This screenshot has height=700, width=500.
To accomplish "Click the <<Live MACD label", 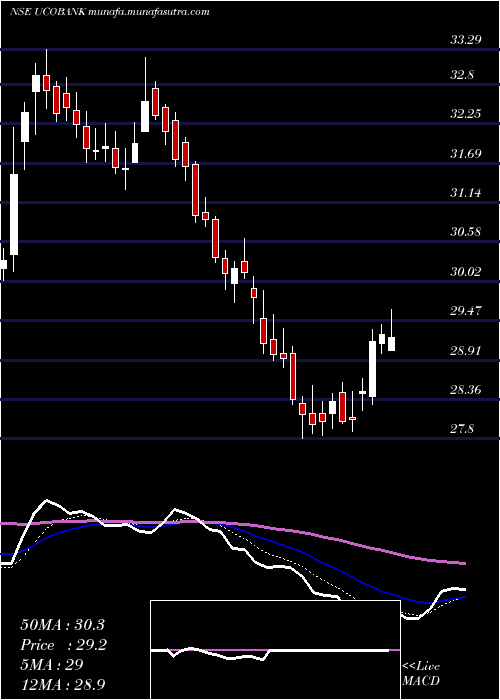I will 421,674.
